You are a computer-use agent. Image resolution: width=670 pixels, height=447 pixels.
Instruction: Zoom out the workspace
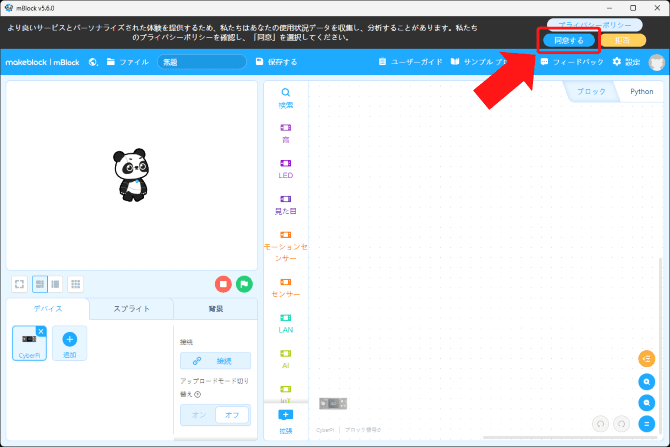[646, 403]
